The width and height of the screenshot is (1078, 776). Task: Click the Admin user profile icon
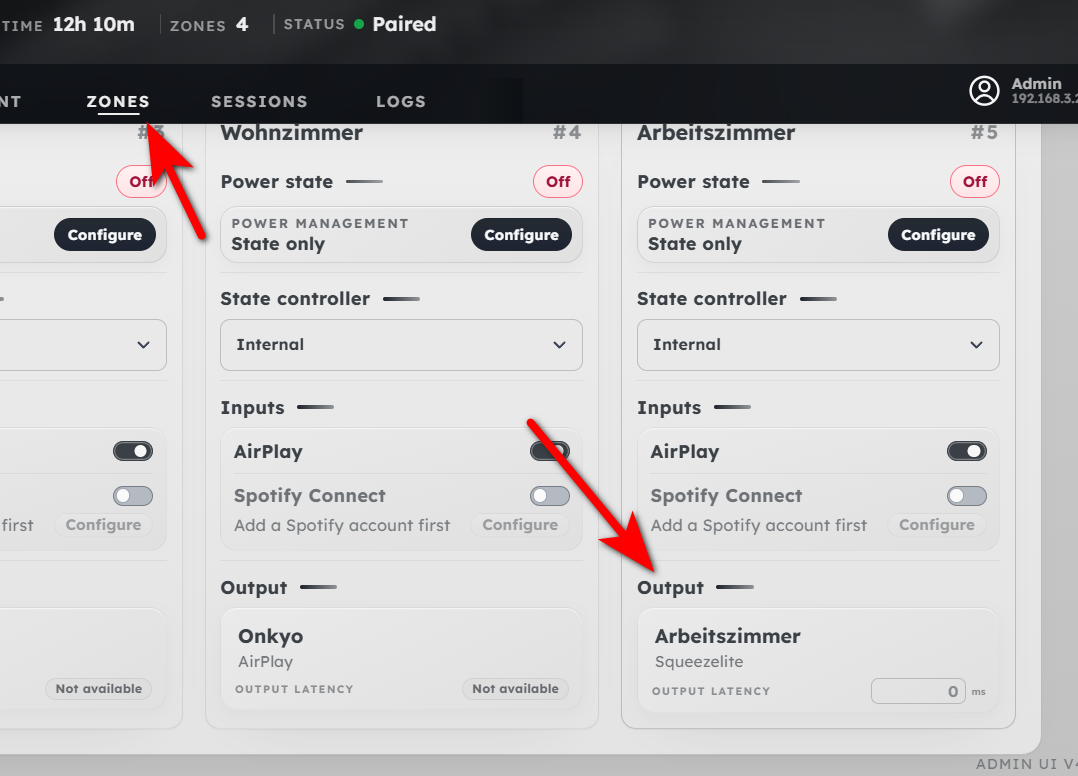[984, 91]
